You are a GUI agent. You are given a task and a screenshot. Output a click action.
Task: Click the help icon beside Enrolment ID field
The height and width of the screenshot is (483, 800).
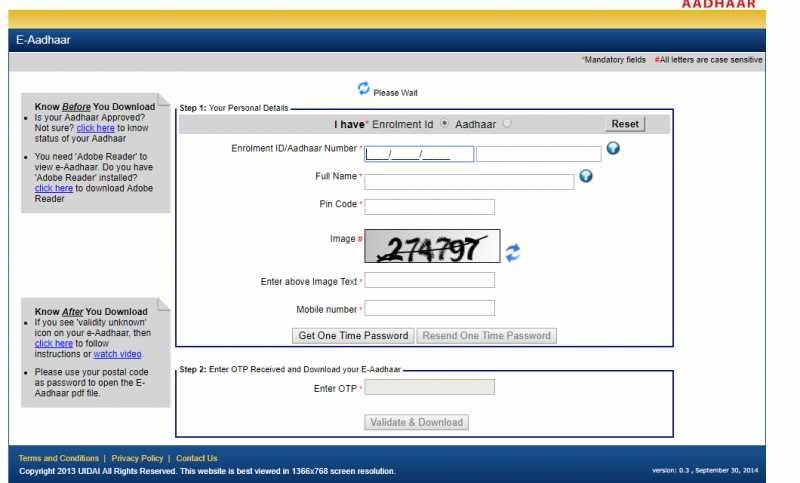pyautogui.click(x=613, y=149)
